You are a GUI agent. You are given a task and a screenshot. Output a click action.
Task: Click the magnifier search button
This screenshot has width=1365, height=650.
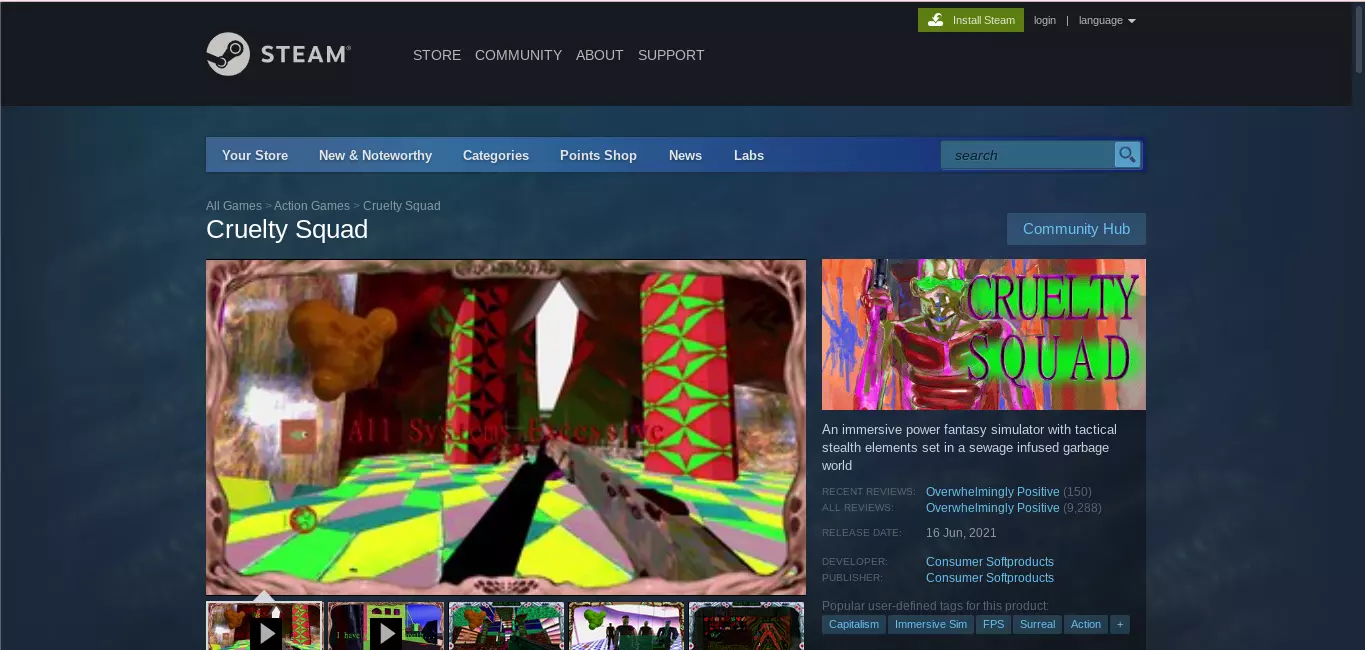click(1127, 155)
